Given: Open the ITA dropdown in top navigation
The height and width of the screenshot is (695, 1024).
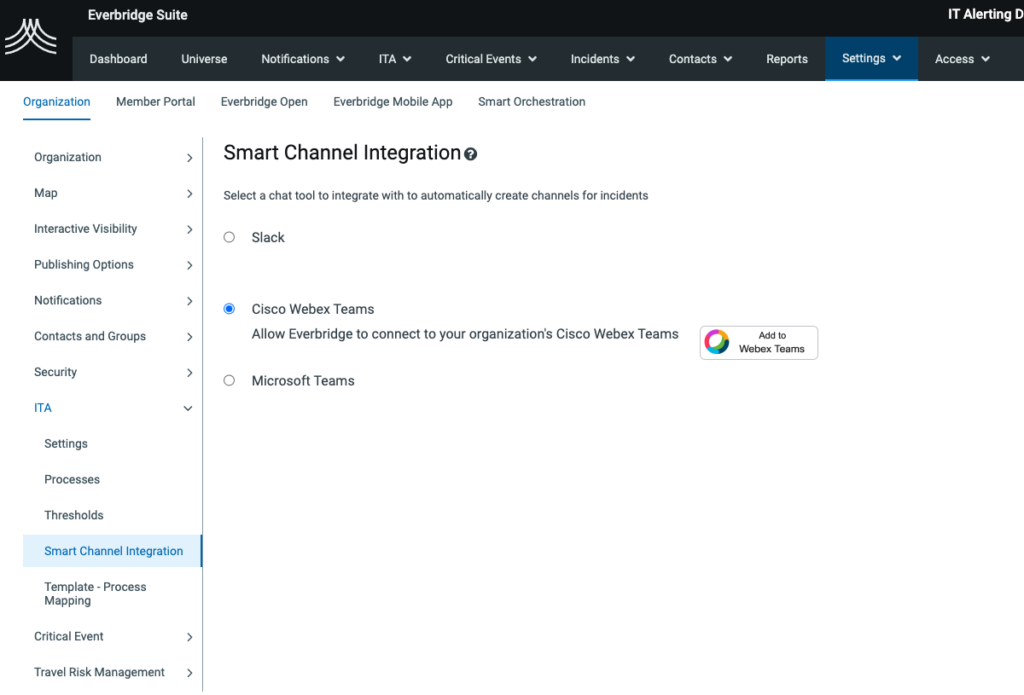Looking at the screenshot, I should 395,59.
